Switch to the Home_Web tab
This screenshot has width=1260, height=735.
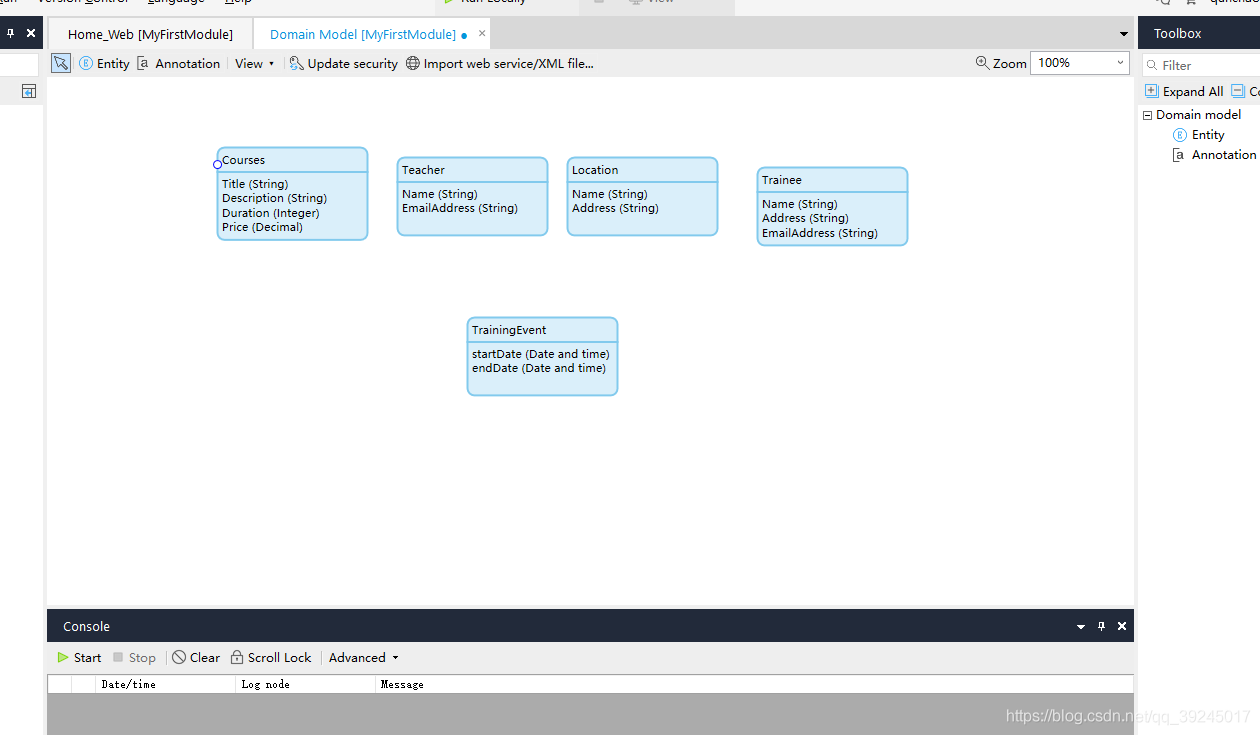[x=150, y=34]
